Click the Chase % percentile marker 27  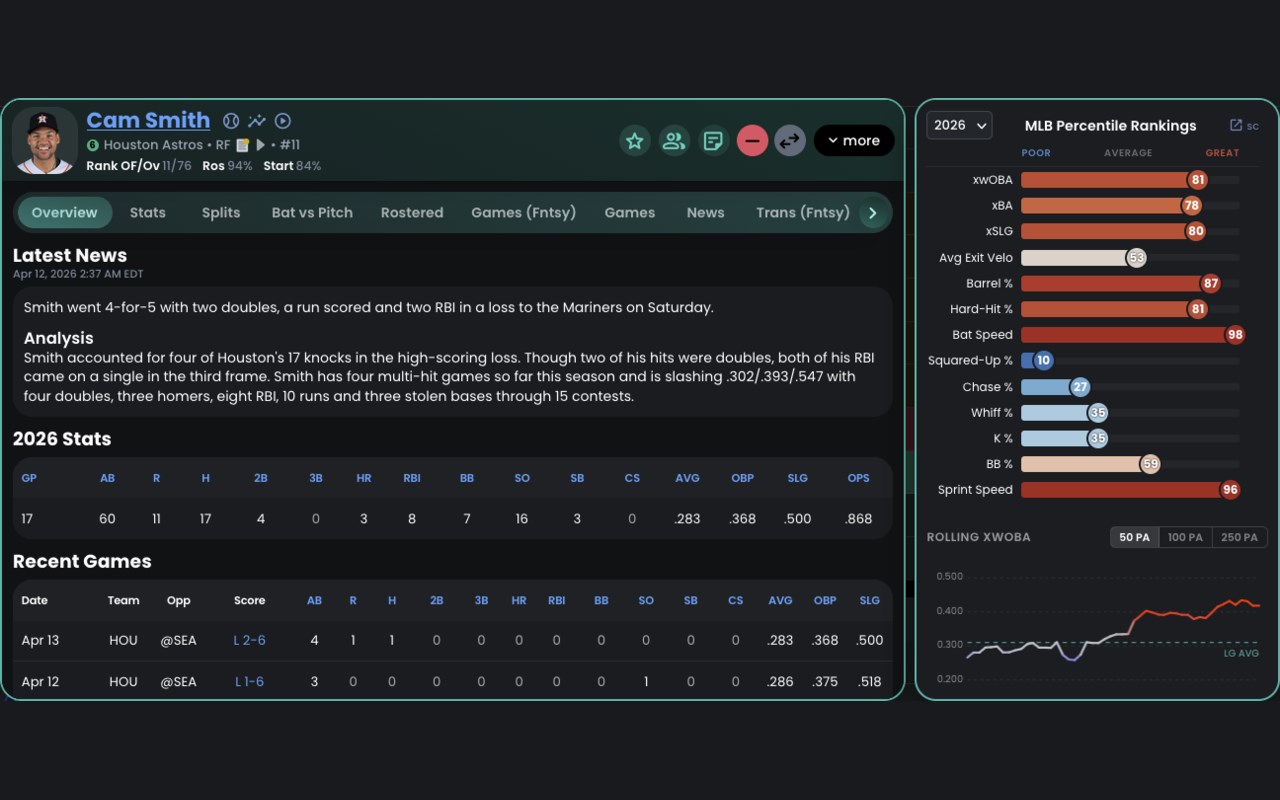(x=1080, y=387)
